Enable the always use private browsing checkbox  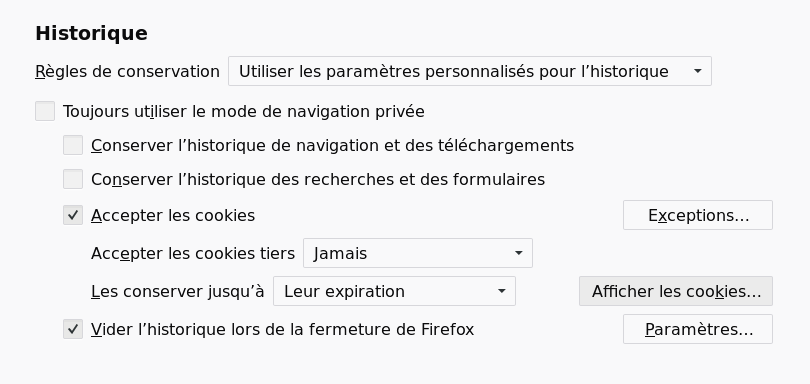[x=45, y=112]
